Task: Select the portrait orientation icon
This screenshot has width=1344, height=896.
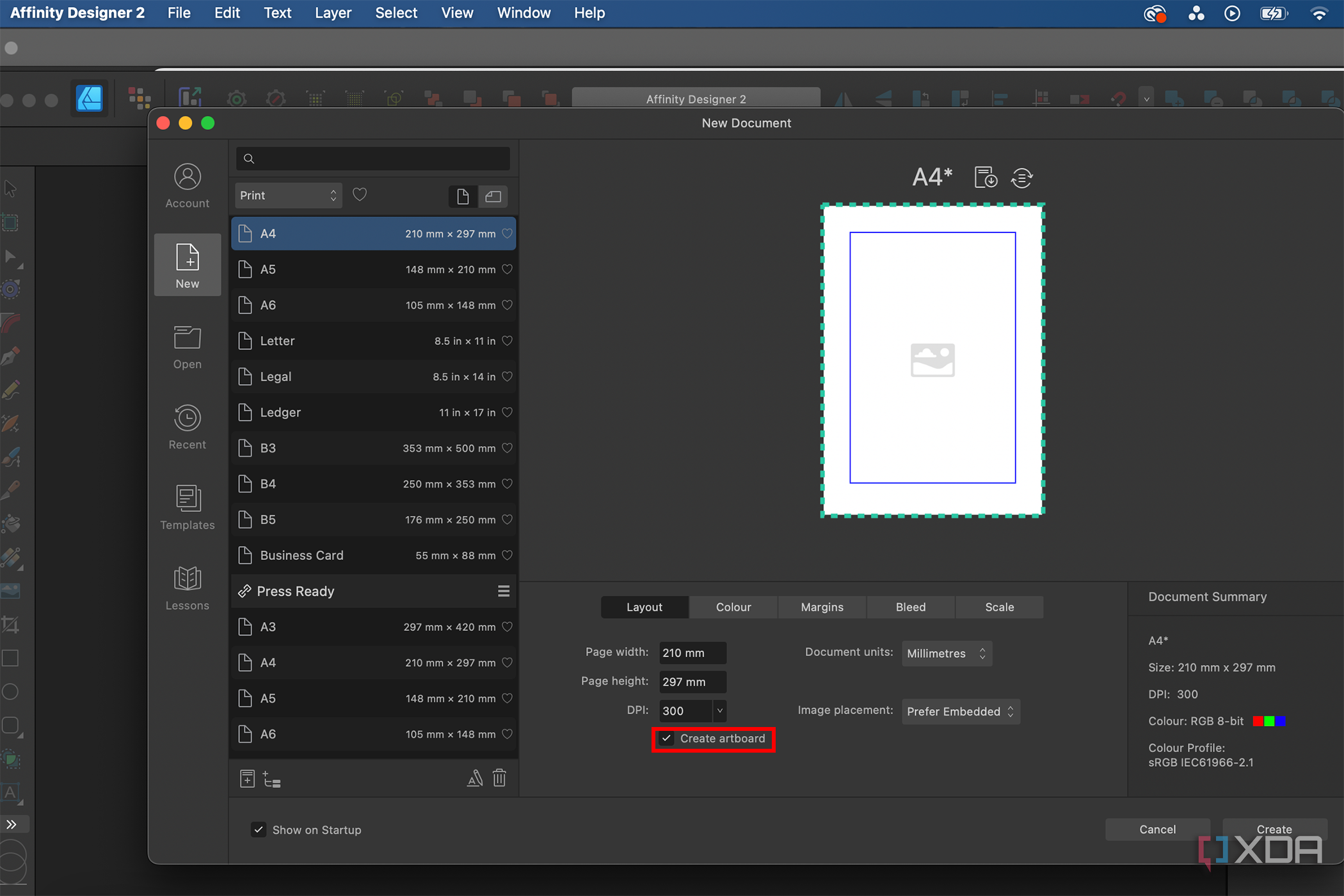Action: point(462,196)
